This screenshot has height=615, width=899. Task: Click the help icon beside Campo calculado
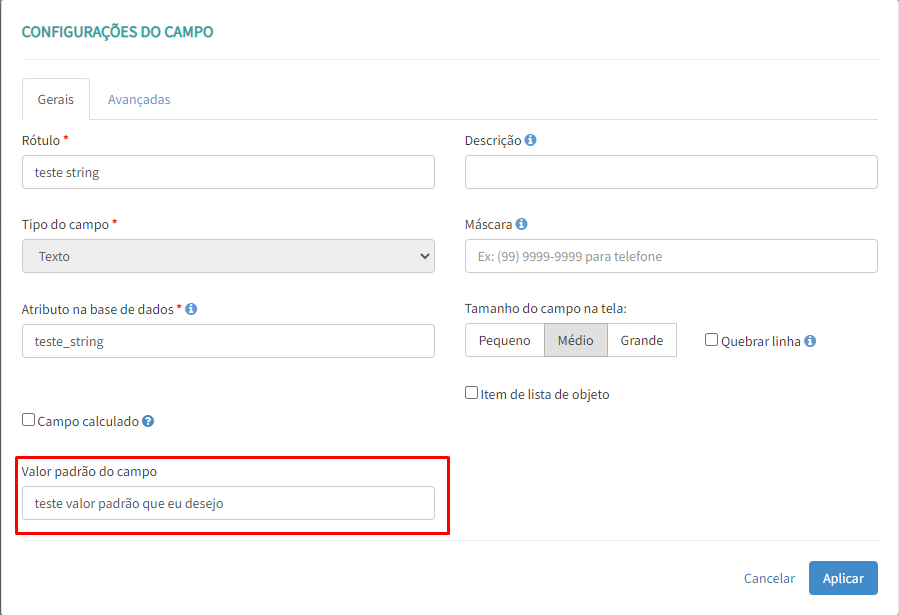[148, 422]
